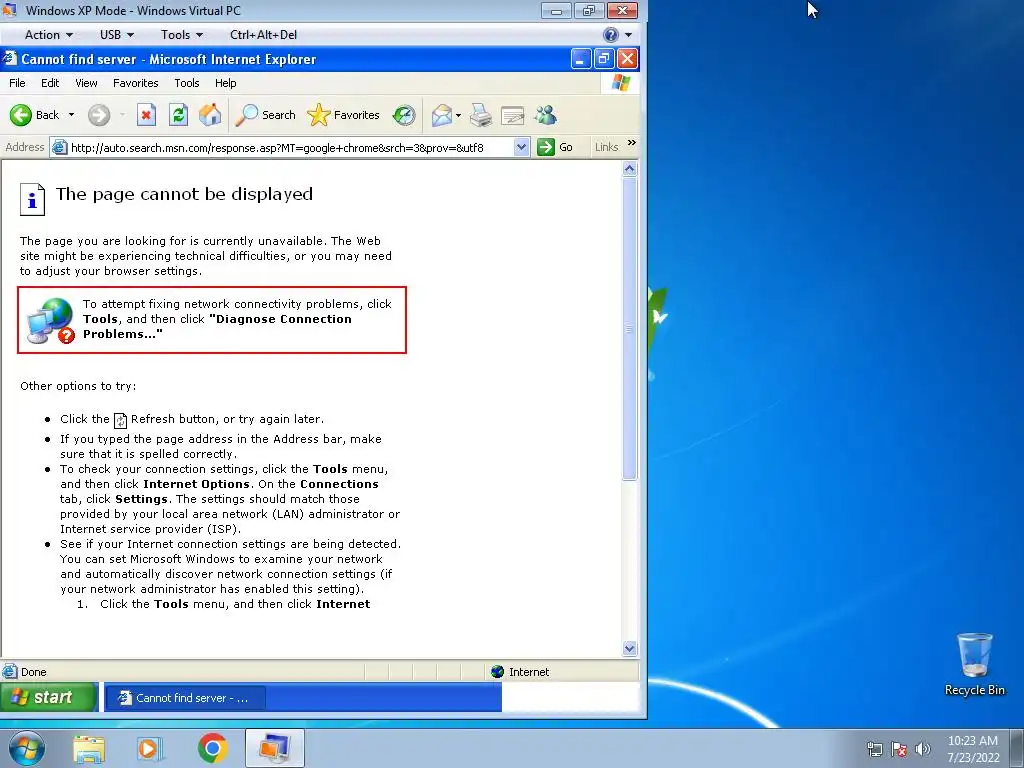Click the page scrollbar up arrow
The image size is (1024, 768).
(630, 169)
